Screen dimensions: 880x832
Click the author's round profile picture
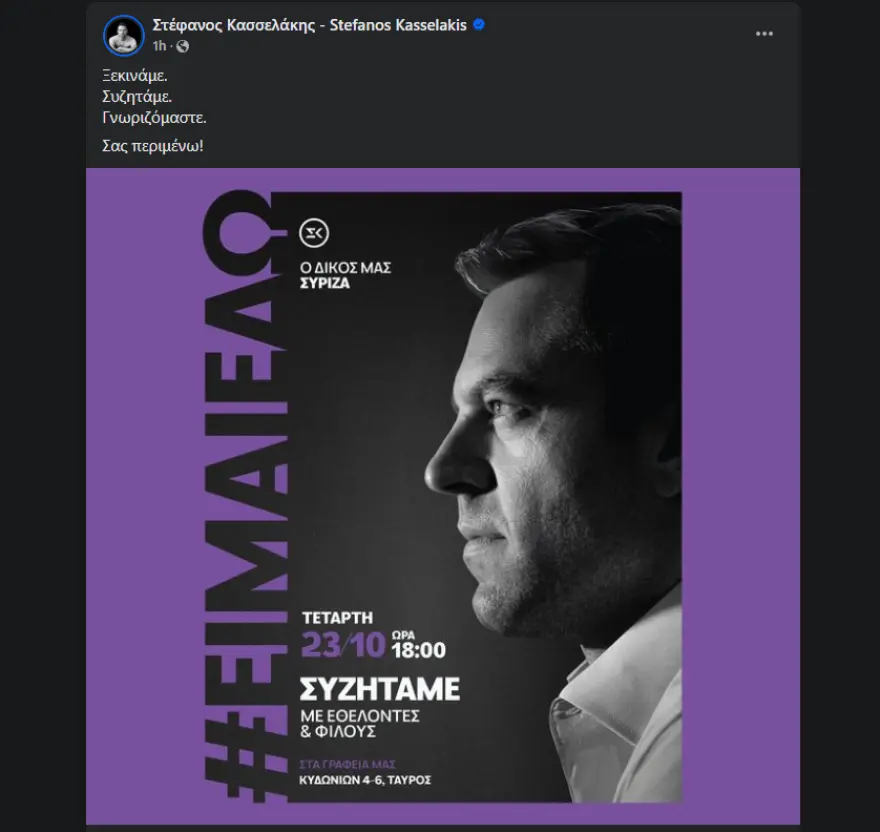point(123,35)
